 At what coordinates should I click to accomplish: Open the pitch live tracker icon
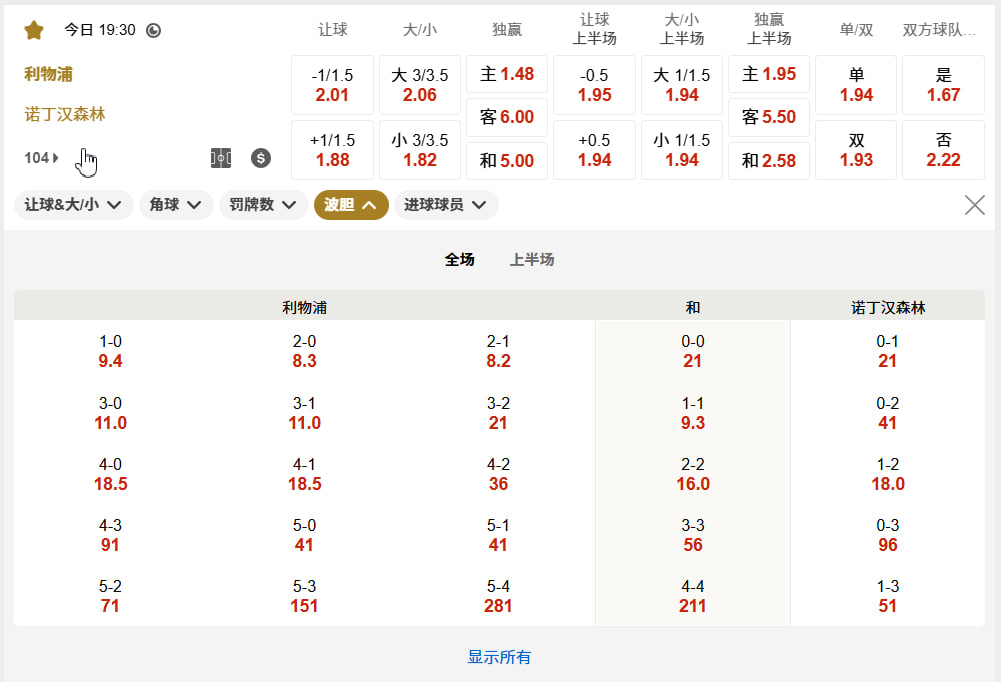(x=221, y=158)
